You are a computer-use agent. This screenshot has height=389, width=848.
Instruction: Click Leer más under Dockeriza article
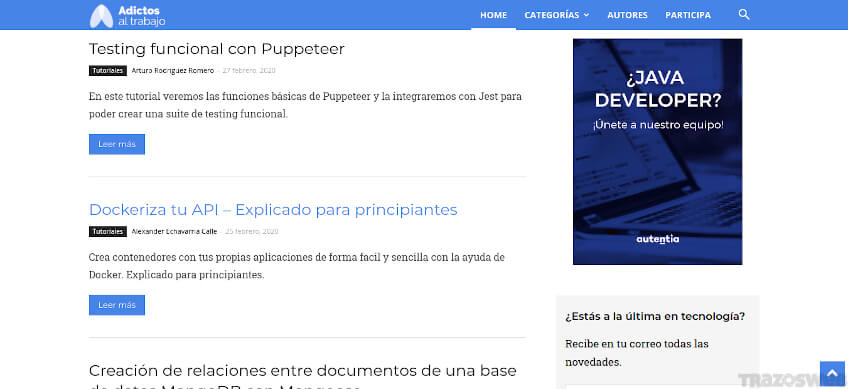point(117,305)
